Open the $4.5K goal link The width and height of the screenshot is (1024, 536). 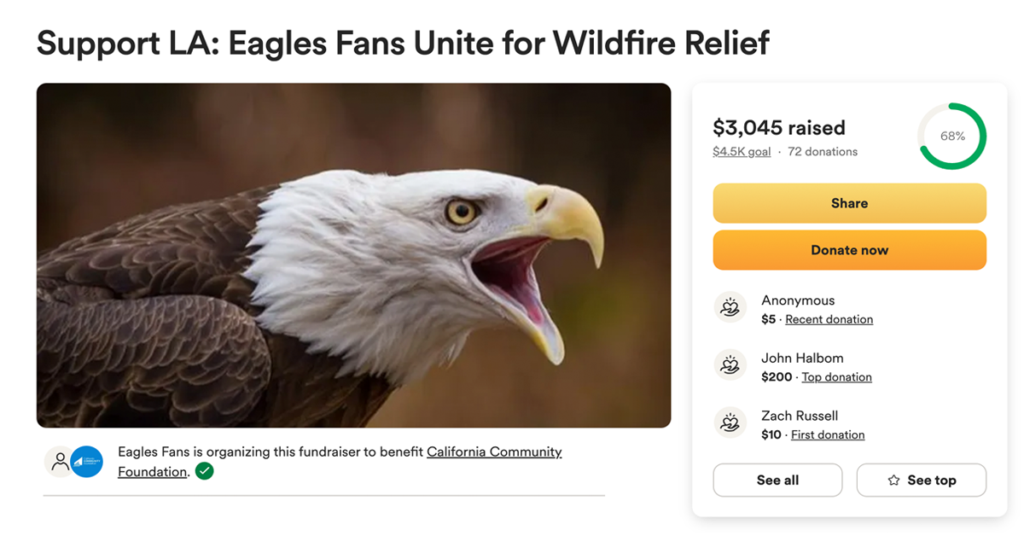tap(741, 152)
